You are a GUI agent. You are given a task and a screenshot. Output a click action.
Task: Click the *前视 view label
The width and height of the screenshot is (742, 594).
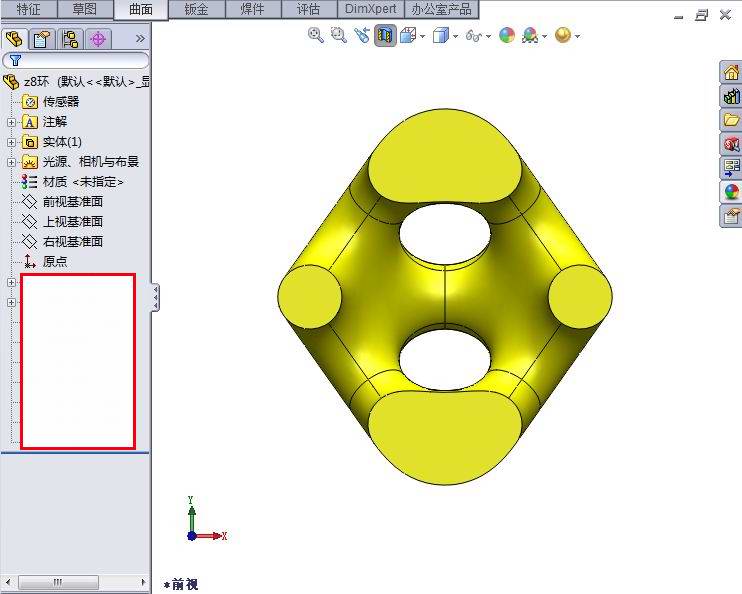coord(181,585)
